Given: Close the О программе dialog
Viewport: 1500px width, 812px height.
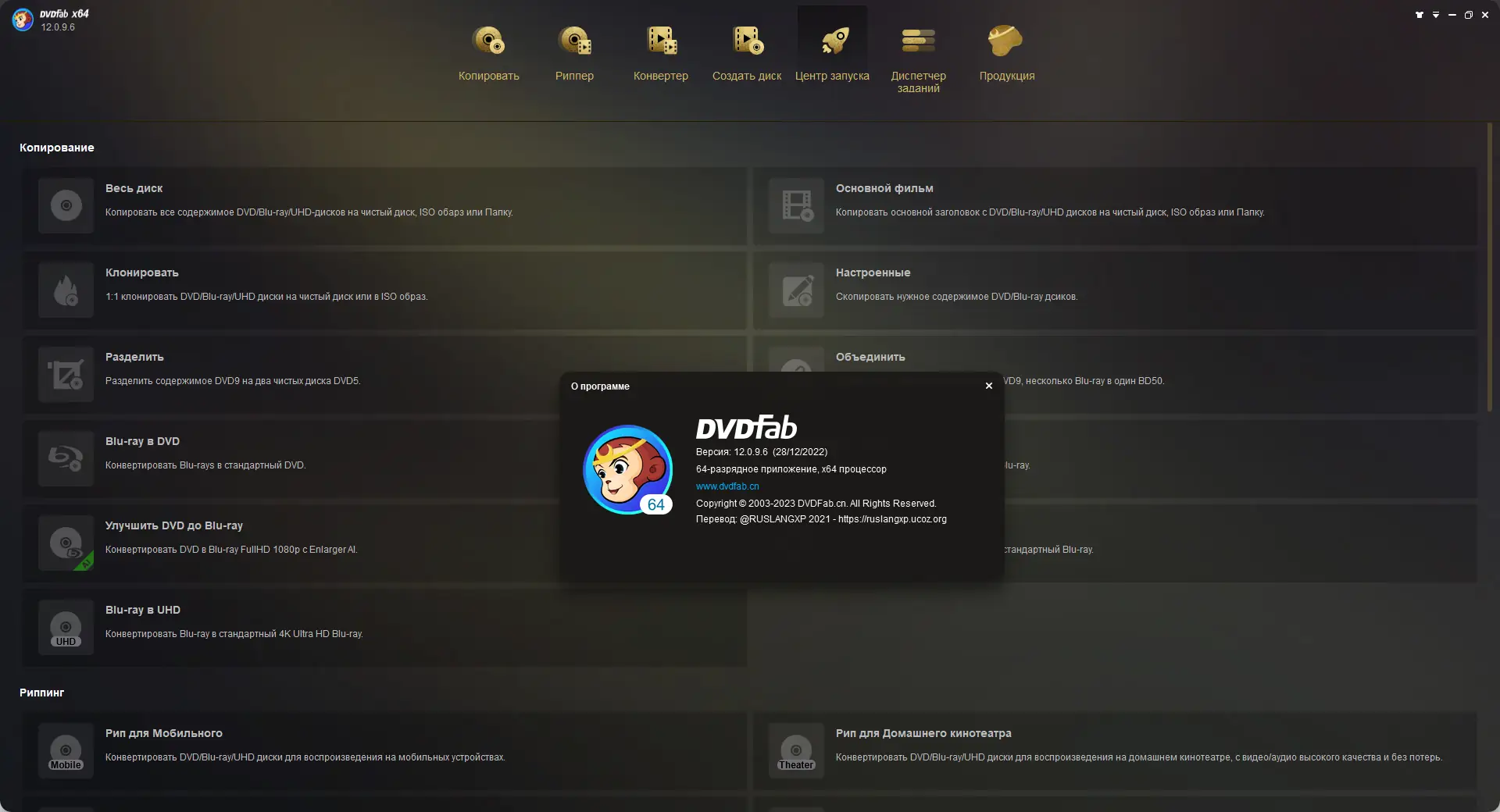Looking at the screenshot, I should [989, 386].
